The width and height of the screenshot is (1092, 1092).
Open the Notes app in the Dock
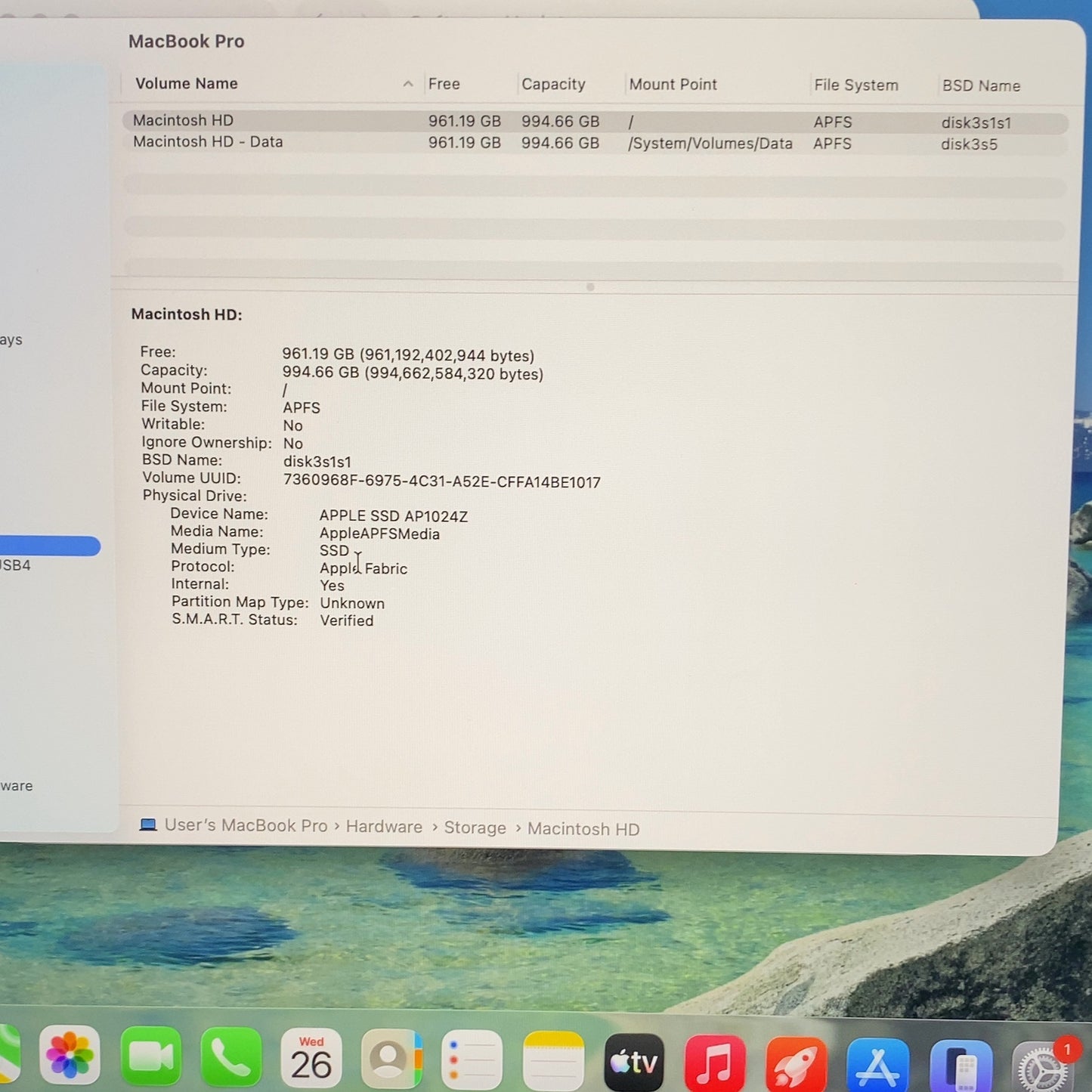tap(553, 1060)
